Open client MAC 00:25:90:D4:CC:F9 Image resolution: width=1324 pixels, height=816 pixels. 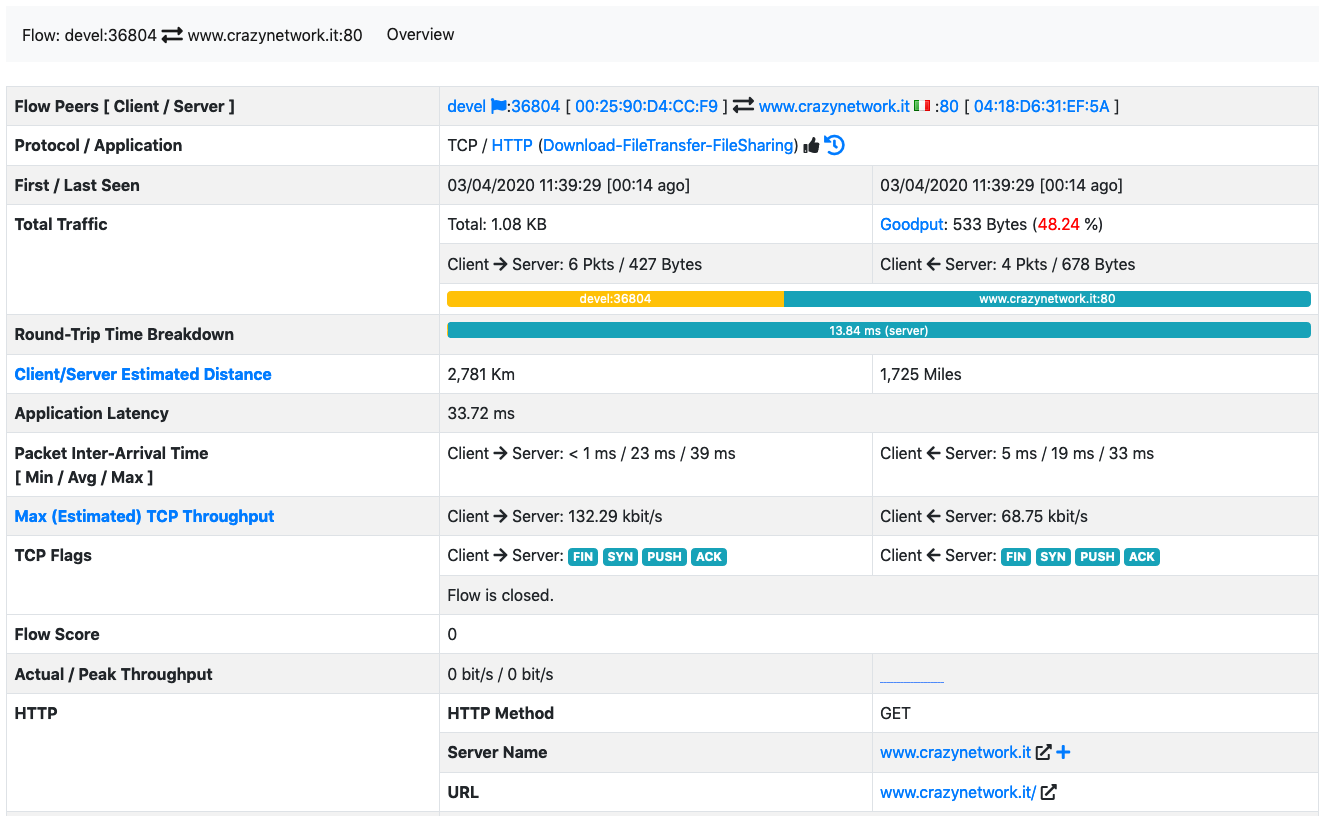click(646, 106)
